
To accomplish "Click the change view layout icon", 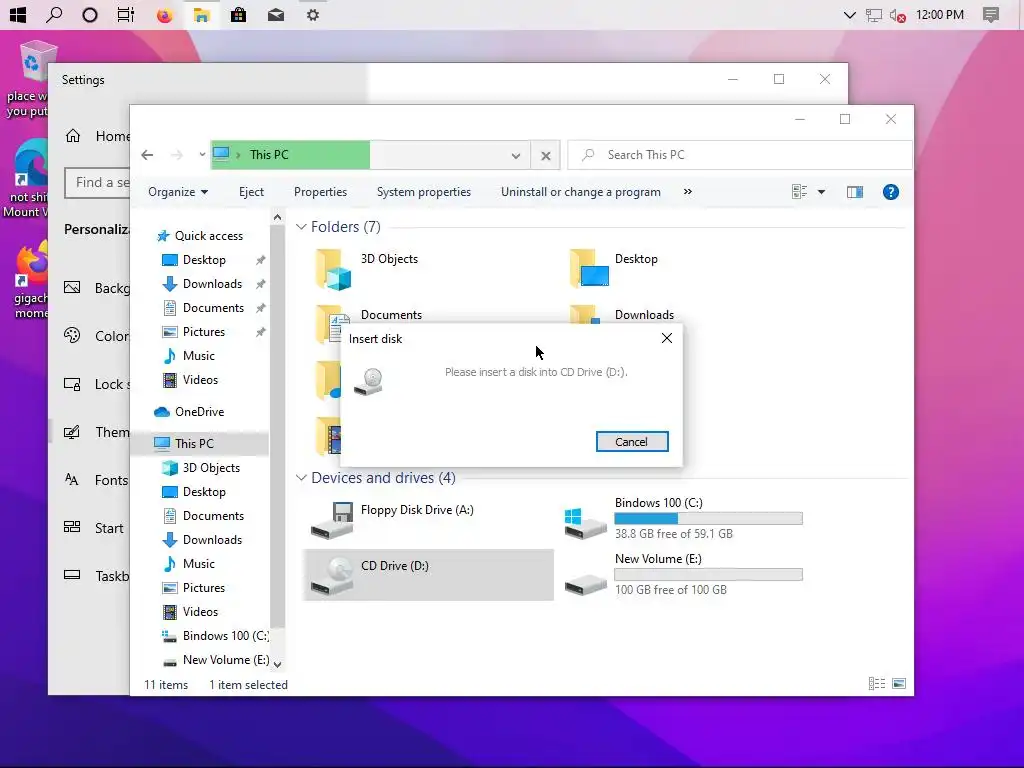I will (x=799, y=192).
